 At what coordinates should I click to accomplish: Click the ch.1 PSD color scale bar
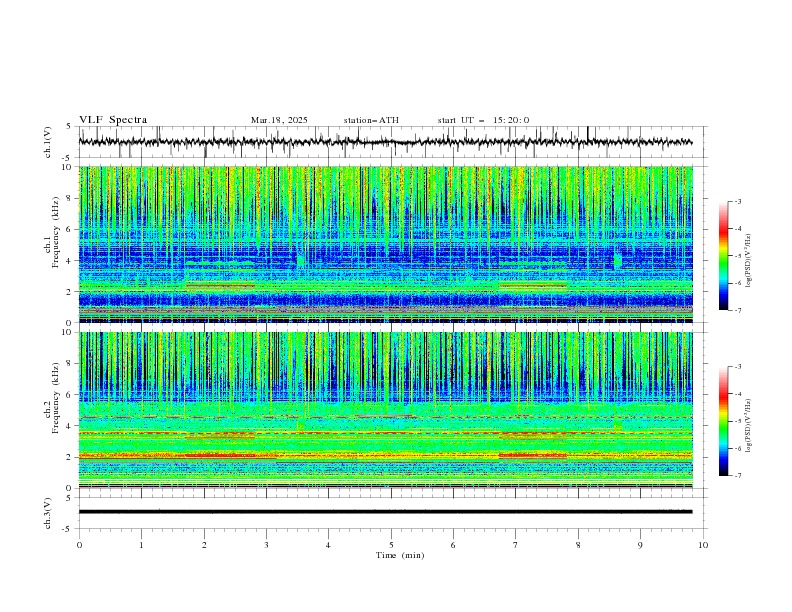(724, 255)
